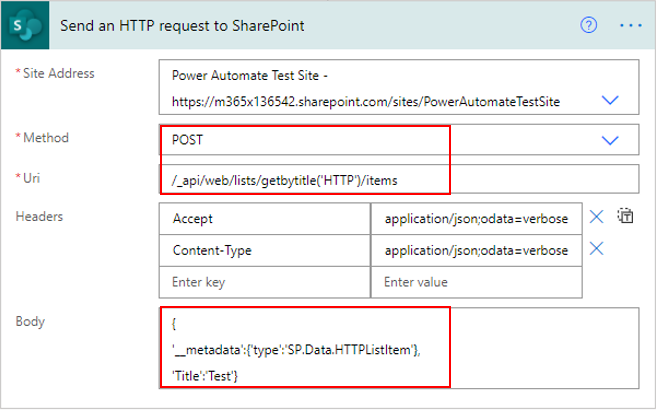Remove the Accept header row

[596, 217]
